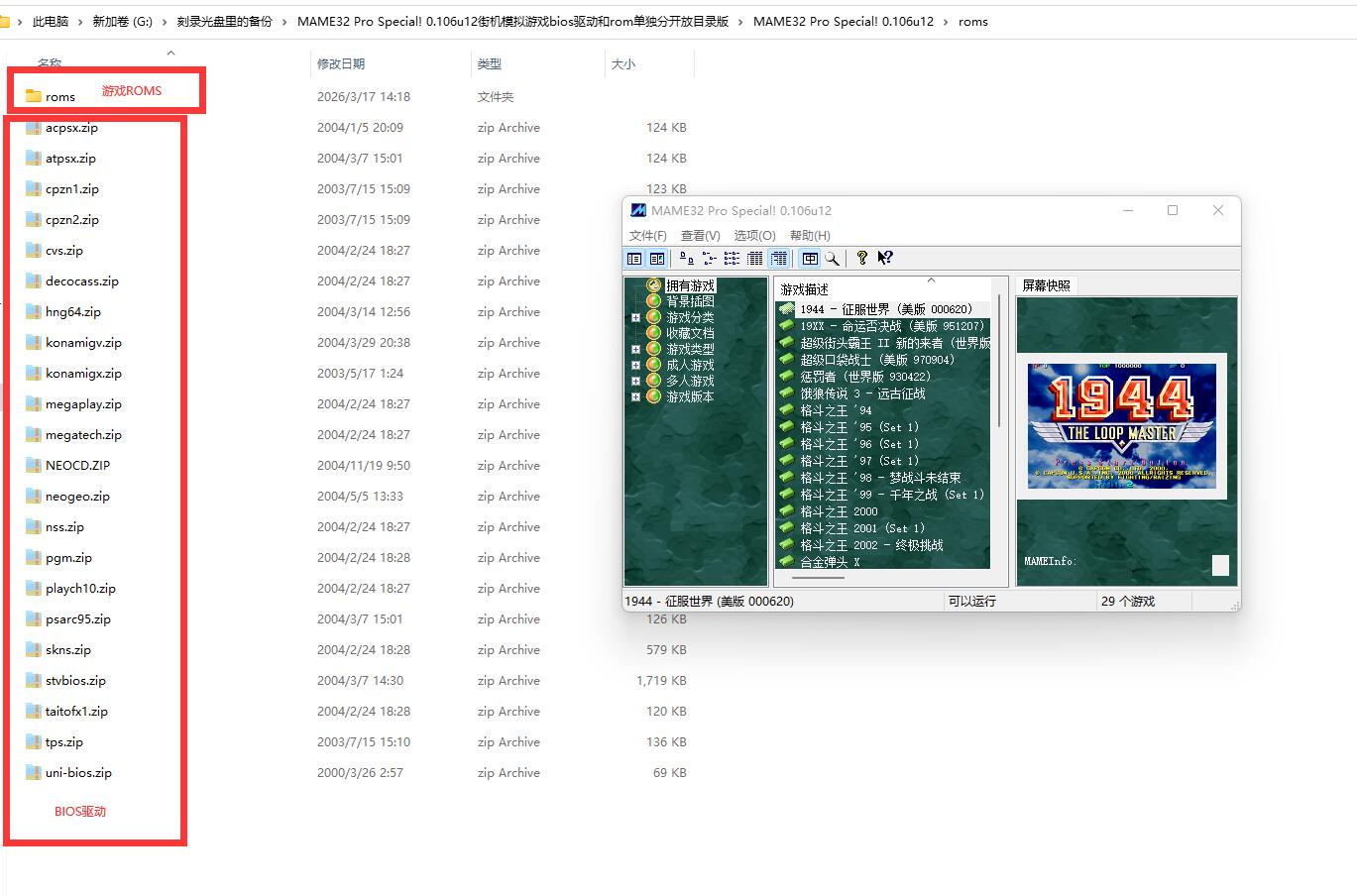Switch to large icons view in MAME32
The image size is (1357, 896).
[x=686, y=259]
